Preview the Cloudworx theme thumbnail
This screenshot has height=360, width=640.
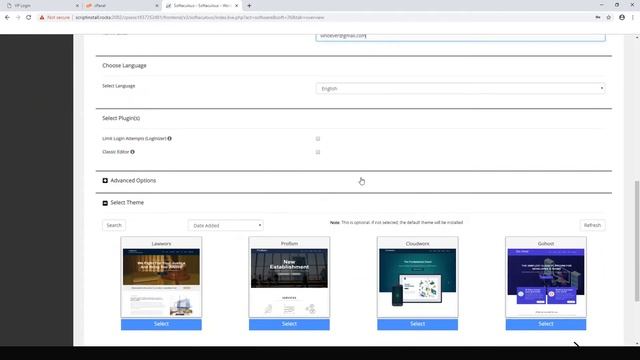coord(418,282)
